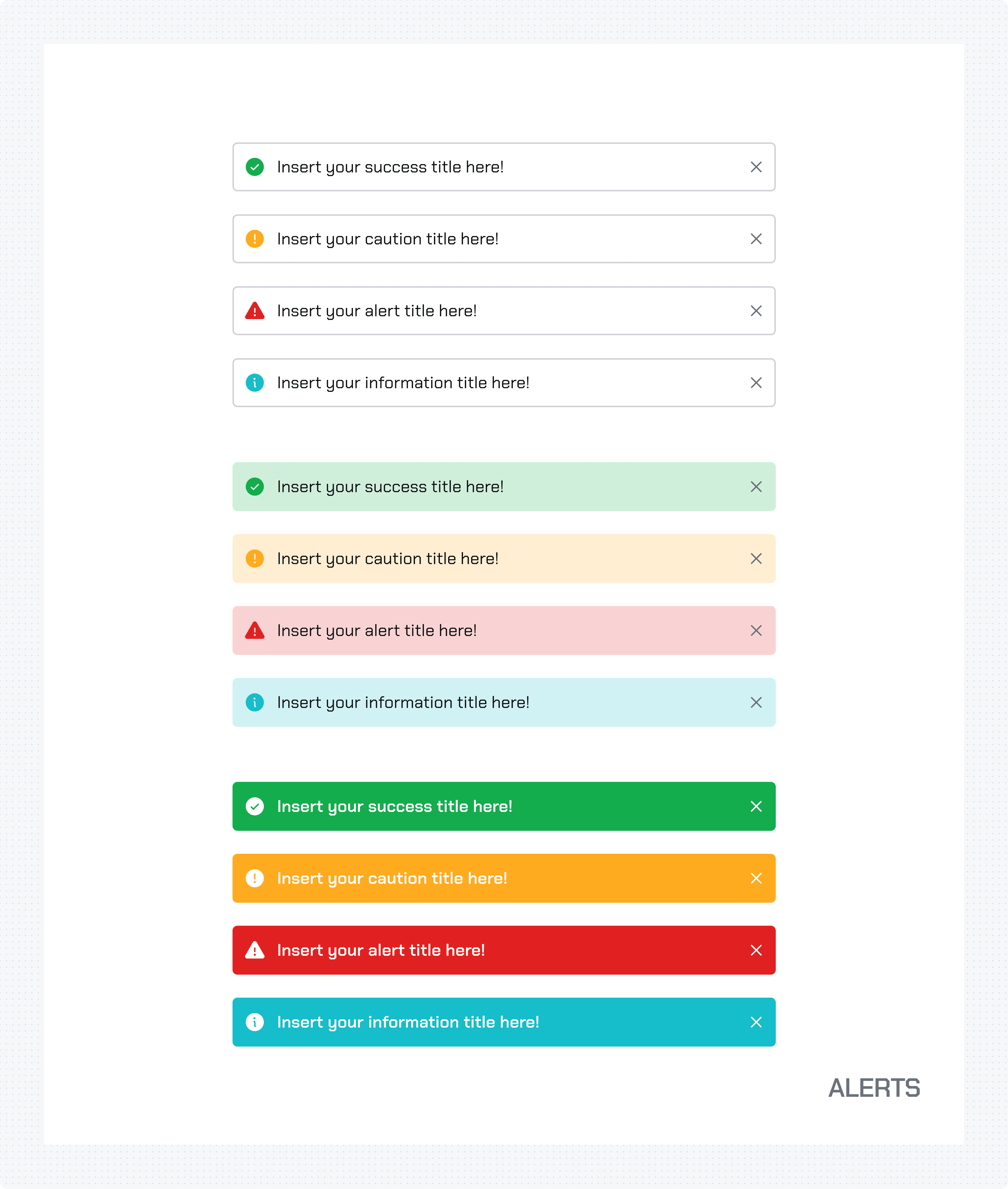
Task: Close the solid green success alert
Action: click(x=756, y=806)
